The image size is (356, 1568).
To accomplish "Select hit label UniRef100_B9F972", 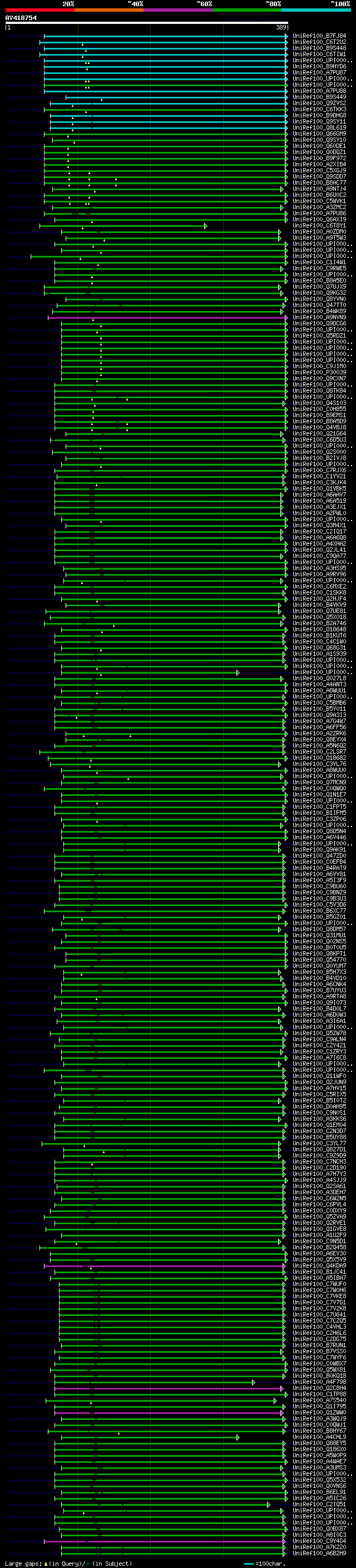I will pos(319,159).
